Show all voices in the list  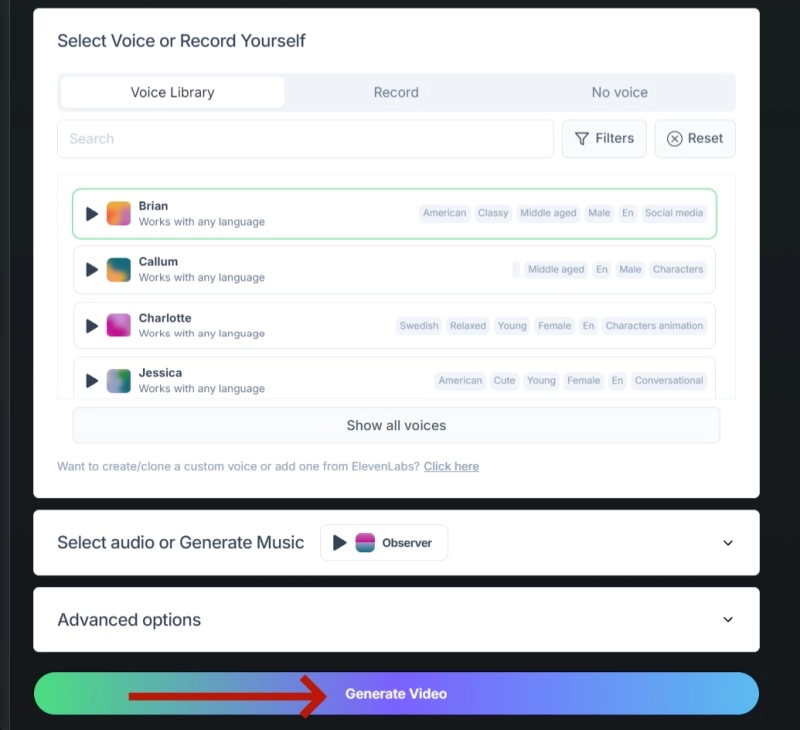396,426
